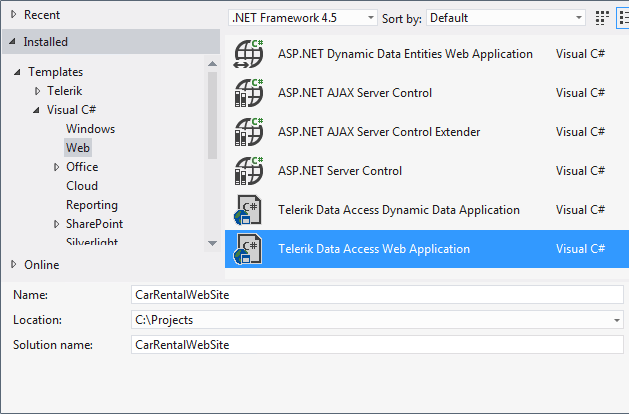Select Windows under Visual C#
This screenshot has height=414, width=629.
90,129
